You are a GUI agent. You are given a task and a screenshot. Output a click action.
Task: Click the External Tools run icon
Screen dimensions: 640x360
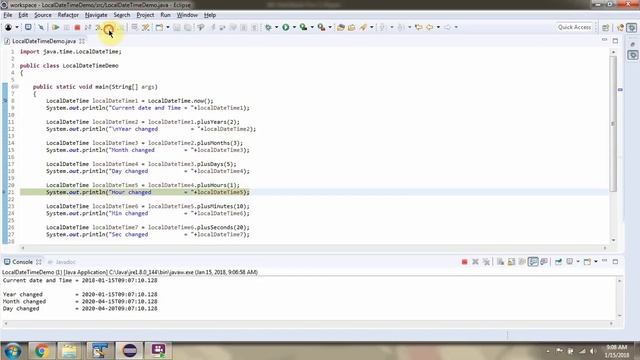pos(322,27)
